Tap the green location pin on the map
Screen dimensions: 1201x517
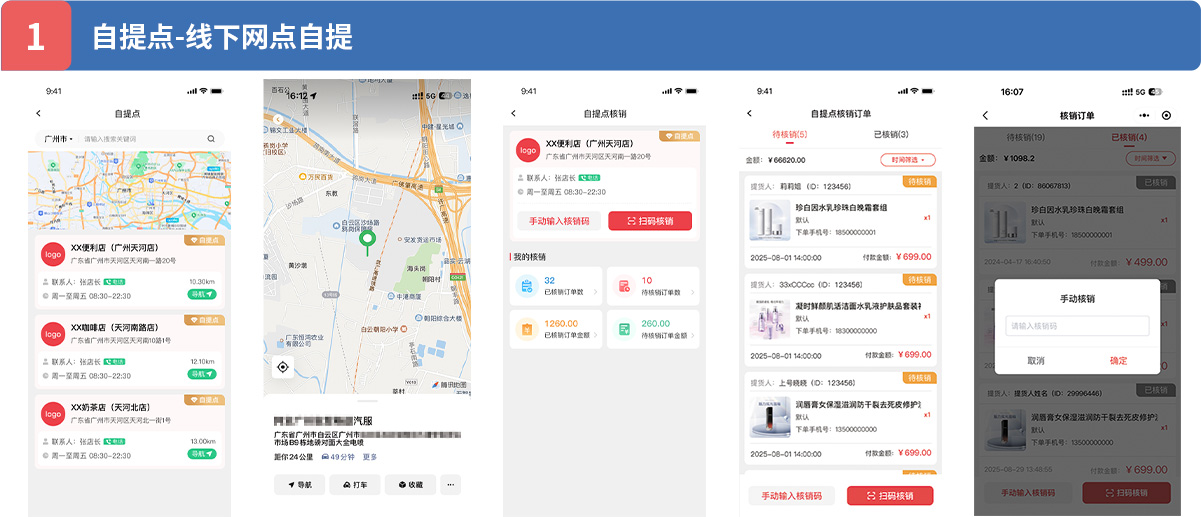tap(367, 240)
